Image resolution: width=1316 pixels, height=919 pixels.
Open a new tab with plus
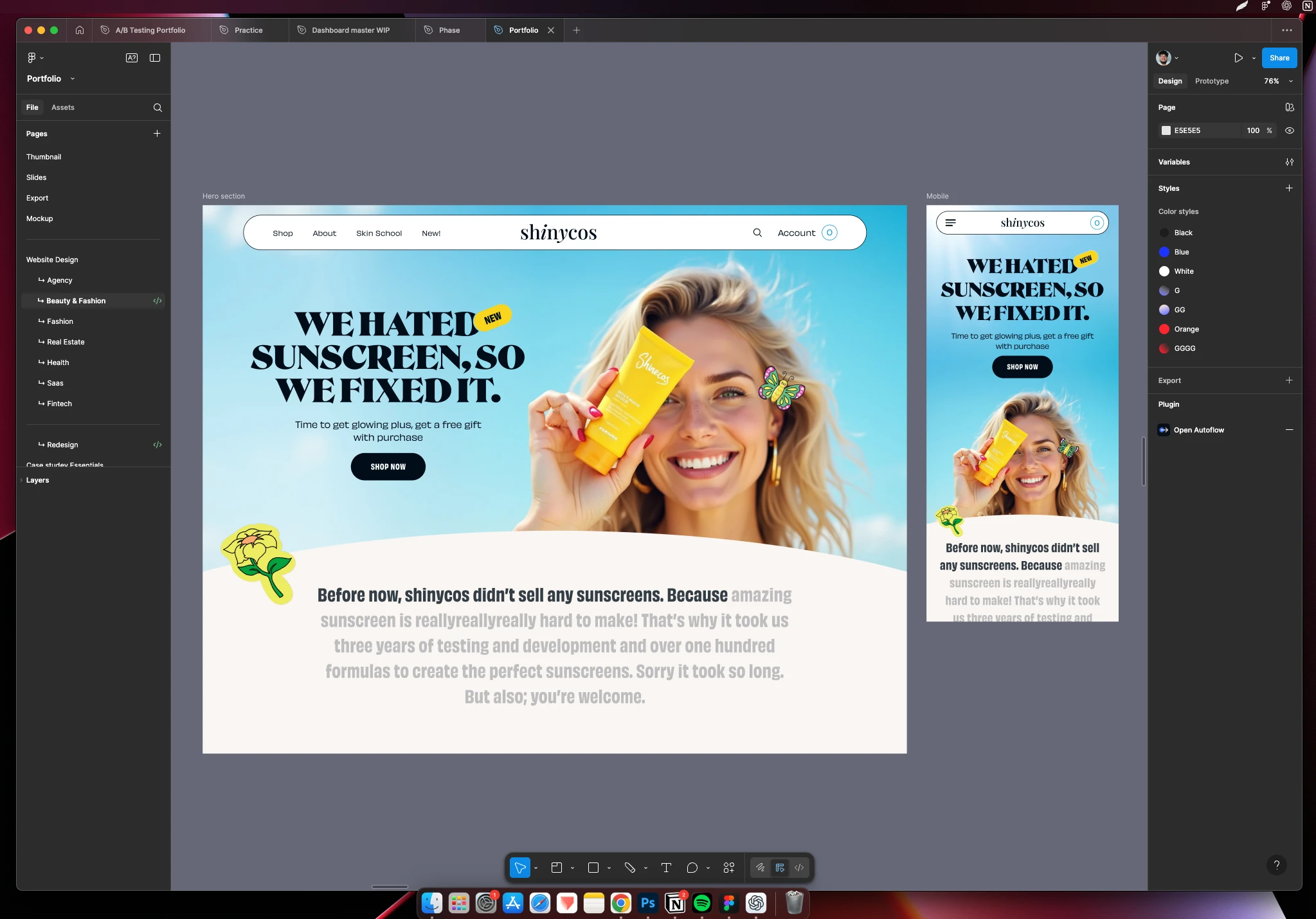(577, 30)
